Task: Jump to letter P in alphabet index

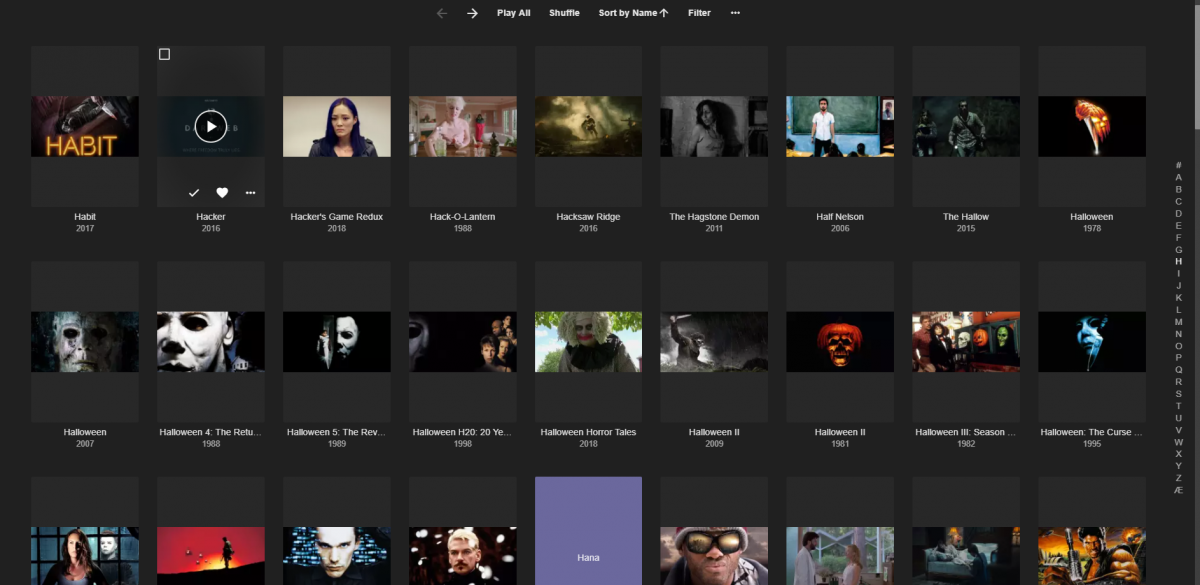Action: point(1178,358)
